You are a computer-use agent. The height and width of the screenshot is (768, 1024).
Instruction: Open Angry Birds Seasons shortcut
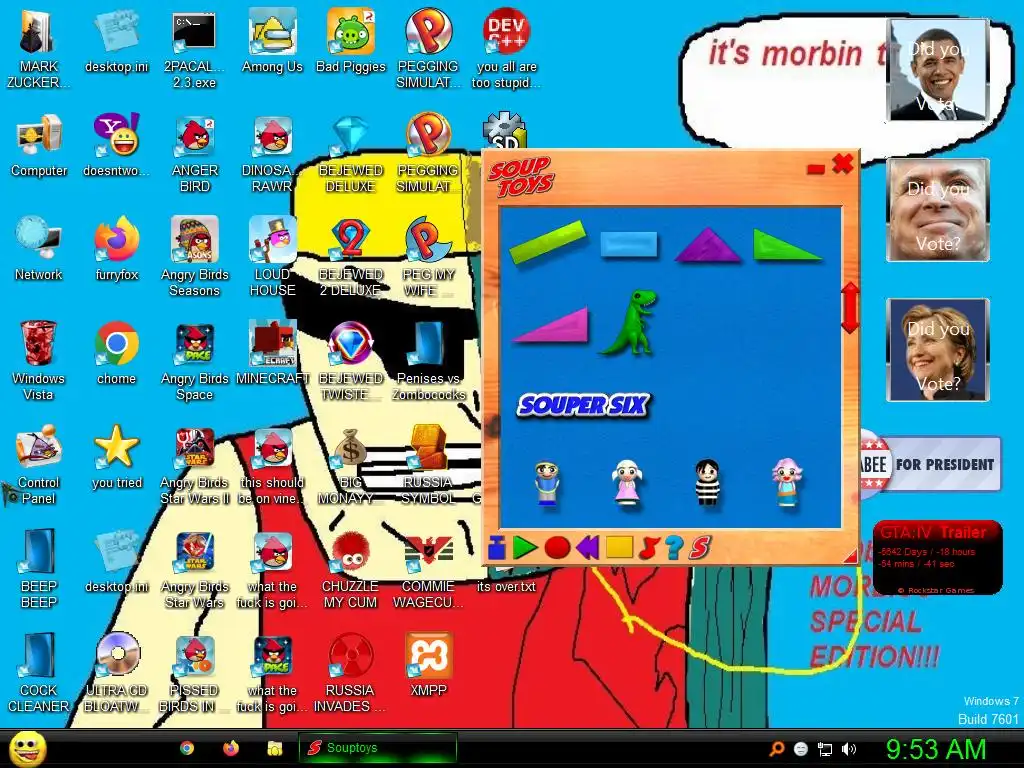(x=195, y=257)
